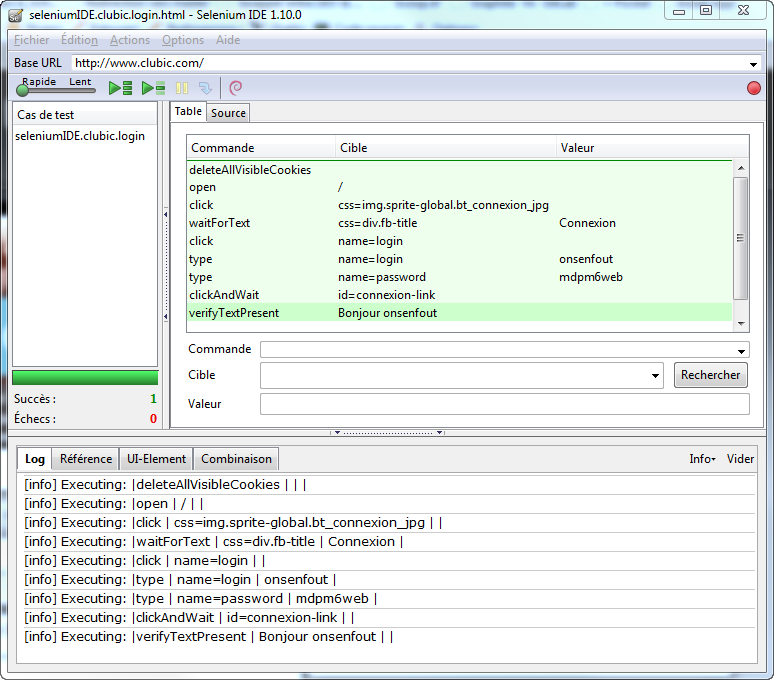Open the Aide menu

pyautogui.click(x=228, y=40)
